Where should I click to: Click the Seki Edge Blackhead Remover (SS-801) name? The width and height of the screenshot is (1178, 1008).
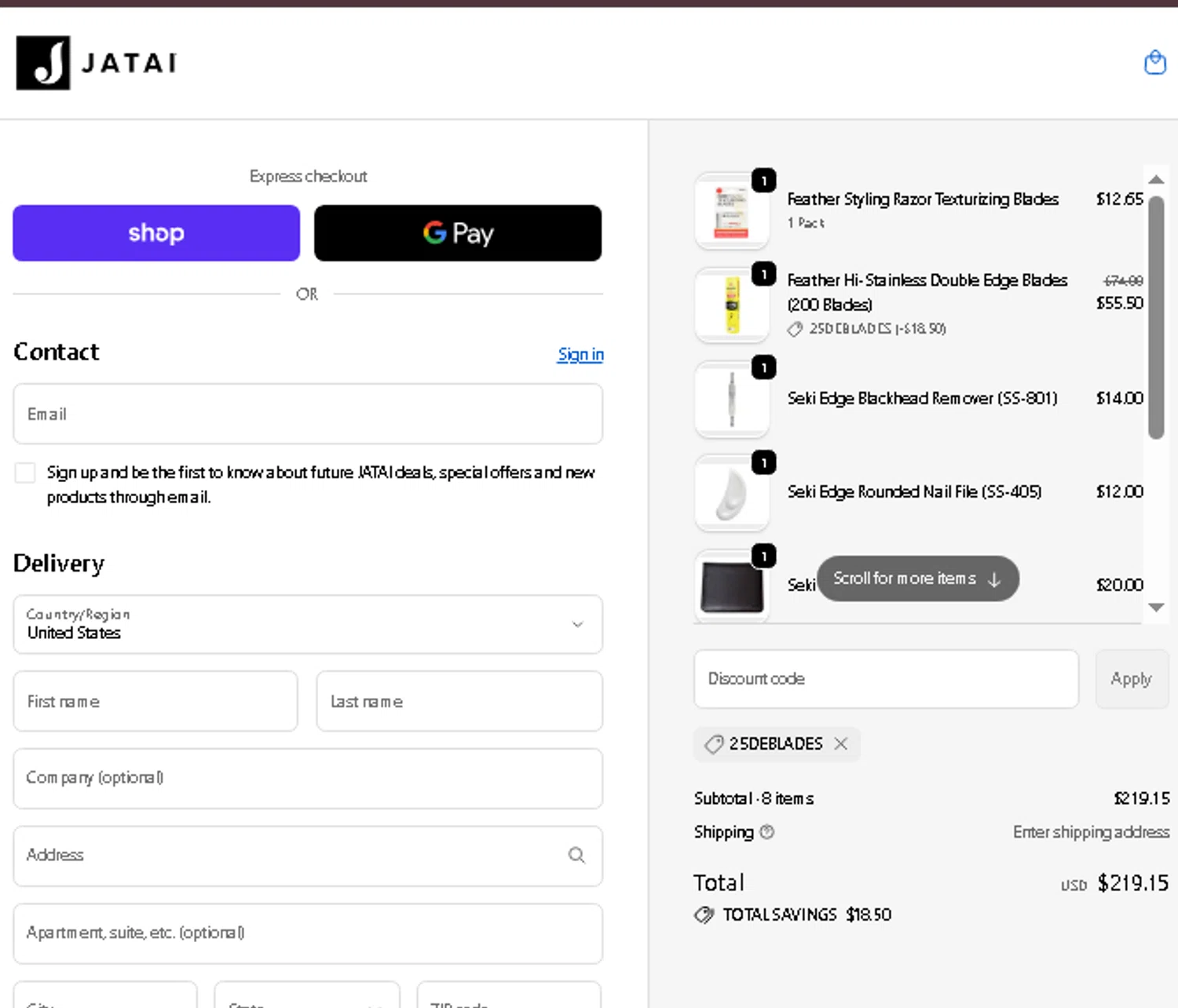pyautogui.click(x=922, y=399)
